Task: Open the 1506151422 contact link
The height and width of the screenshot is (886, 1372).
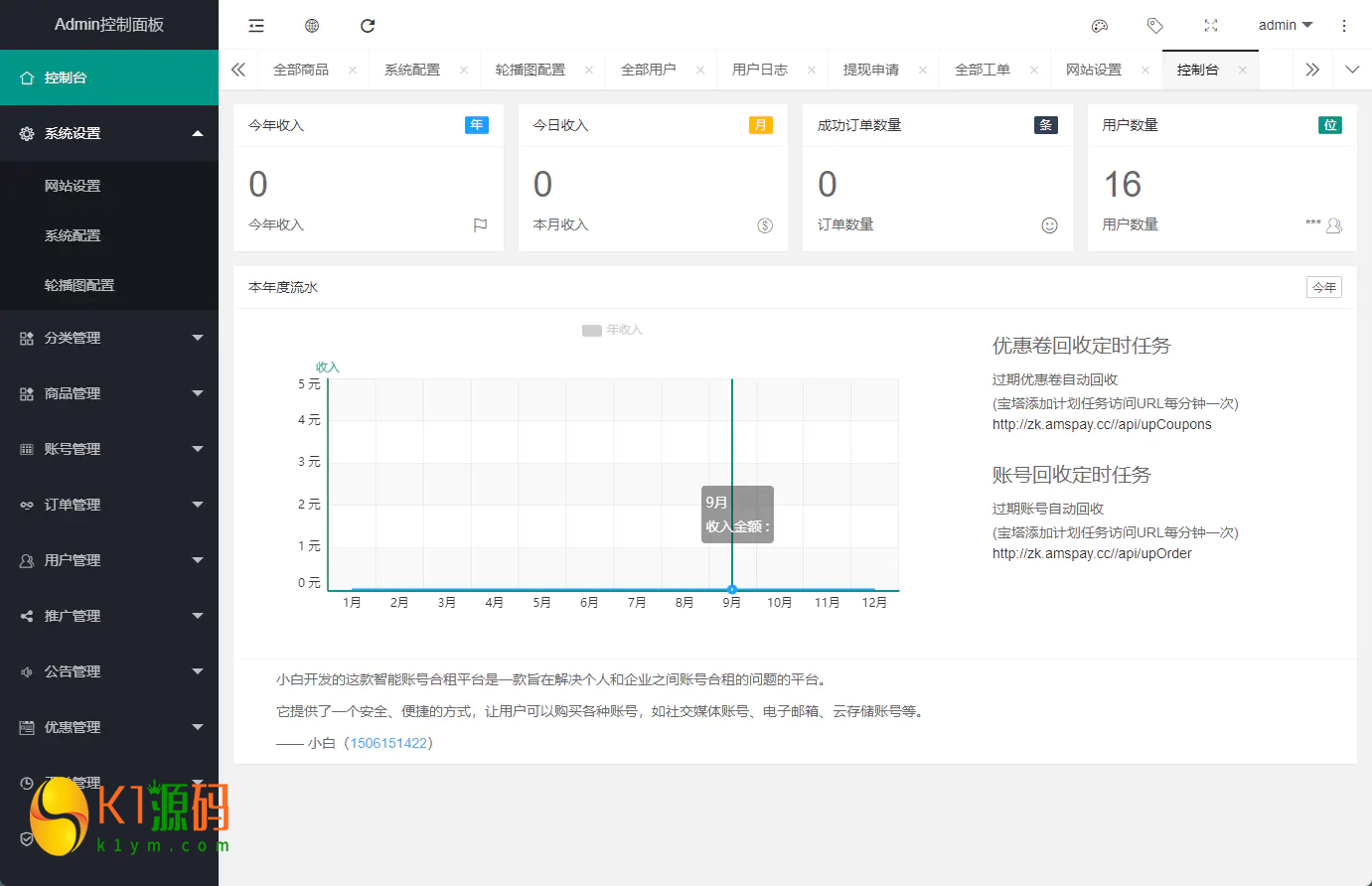Action: (388, 743)
